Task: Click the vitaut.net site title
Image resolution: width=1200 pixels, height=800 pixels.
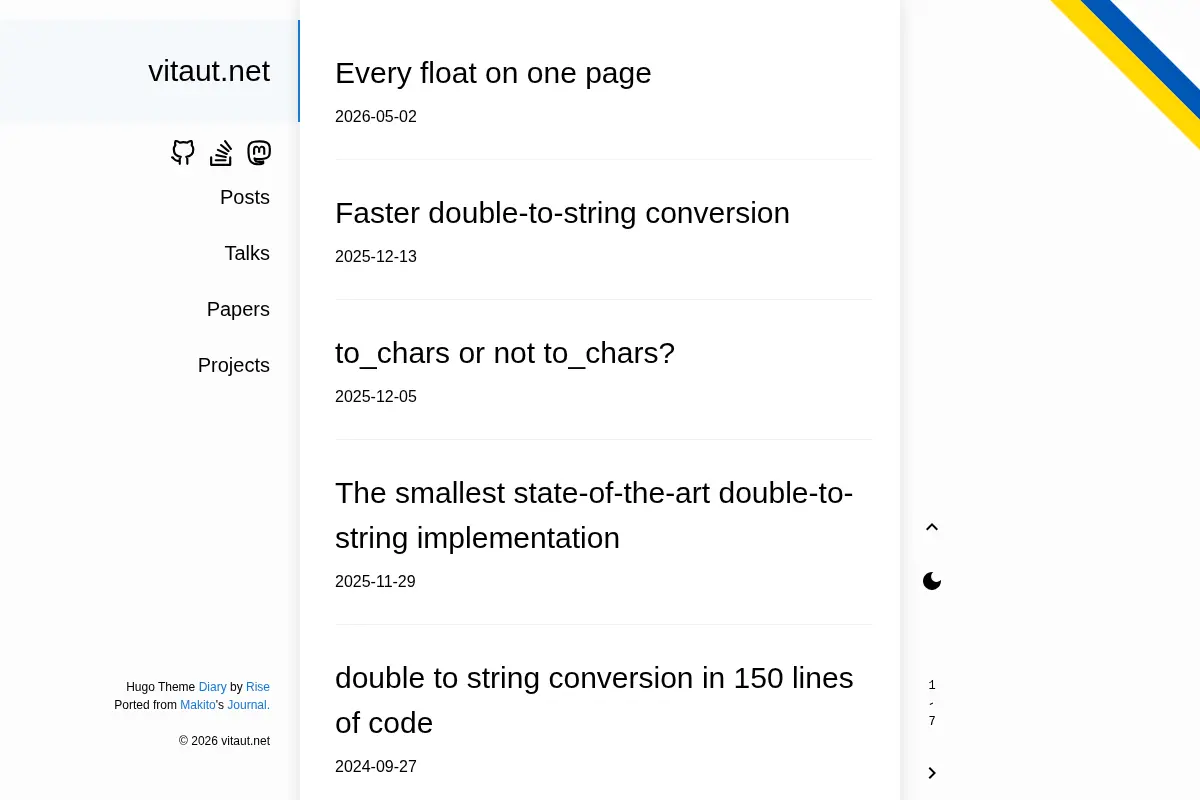Action: click(x=209, y=71)
